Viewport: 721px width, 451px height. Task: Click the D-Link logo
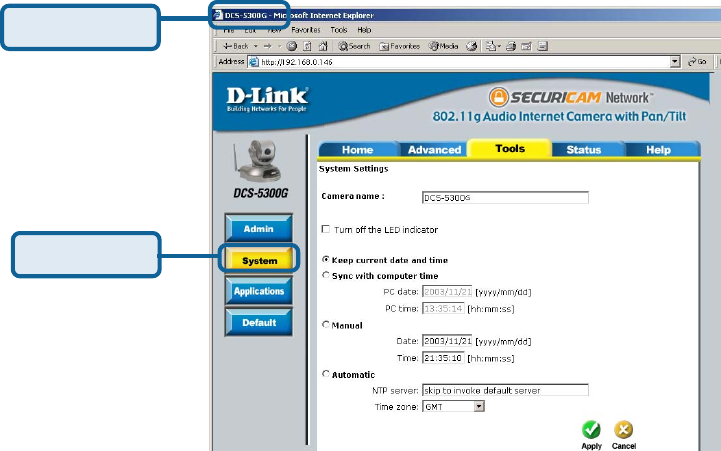click(267, 99)
